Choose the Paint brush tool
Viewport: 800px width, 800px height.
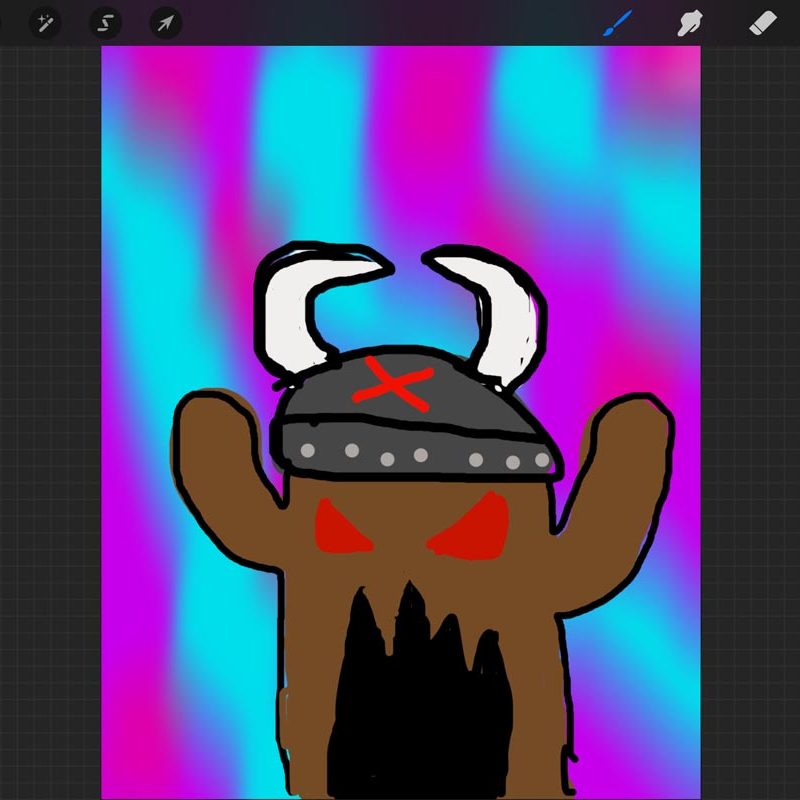point(617,23)
